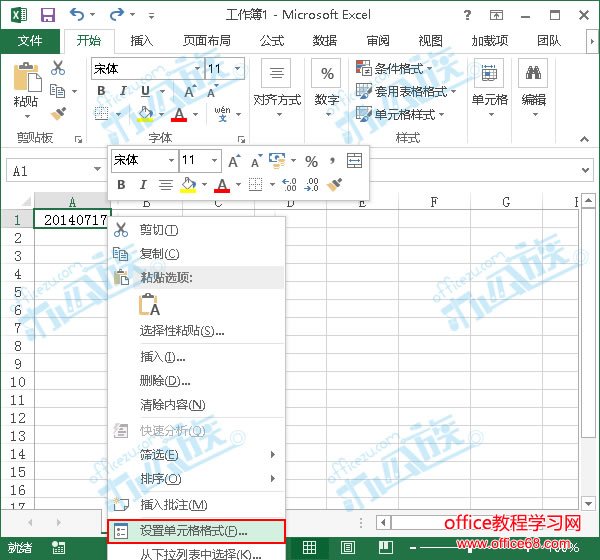The height and width of the screenshot is (560, 600).
Task: Apply percent style in mini toolbar
Action: pos(311,161)
